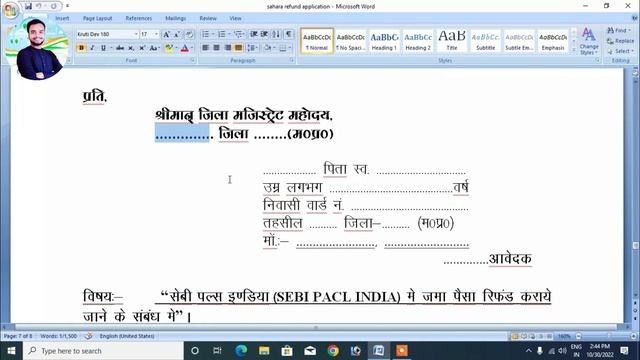640x360 pixels.
Task: Expand Paragraph dialog launcher
Action: [291, 60]
